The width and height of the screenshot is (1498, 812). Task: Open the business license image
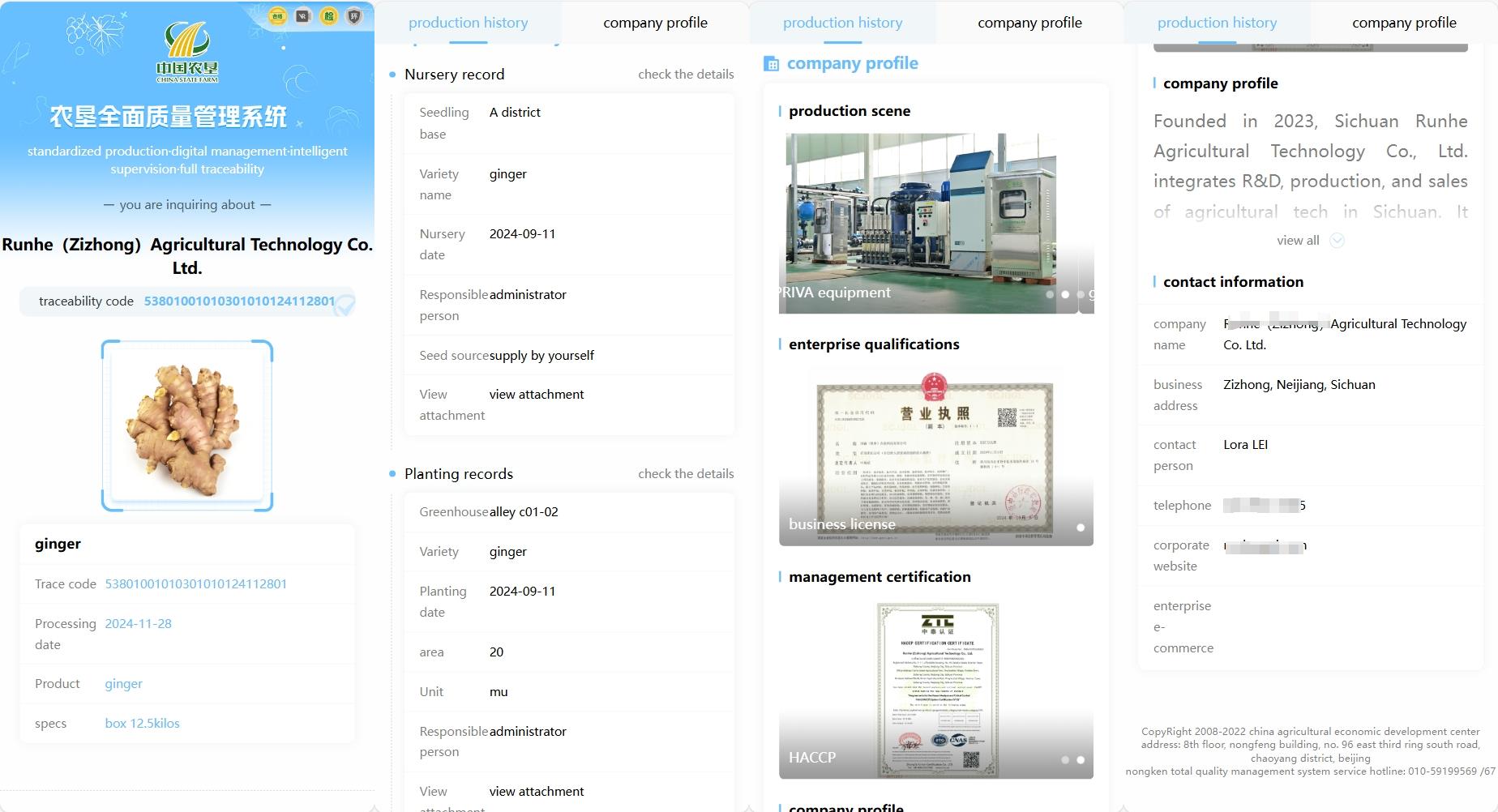pyautogui.click(x=936, y=456)
